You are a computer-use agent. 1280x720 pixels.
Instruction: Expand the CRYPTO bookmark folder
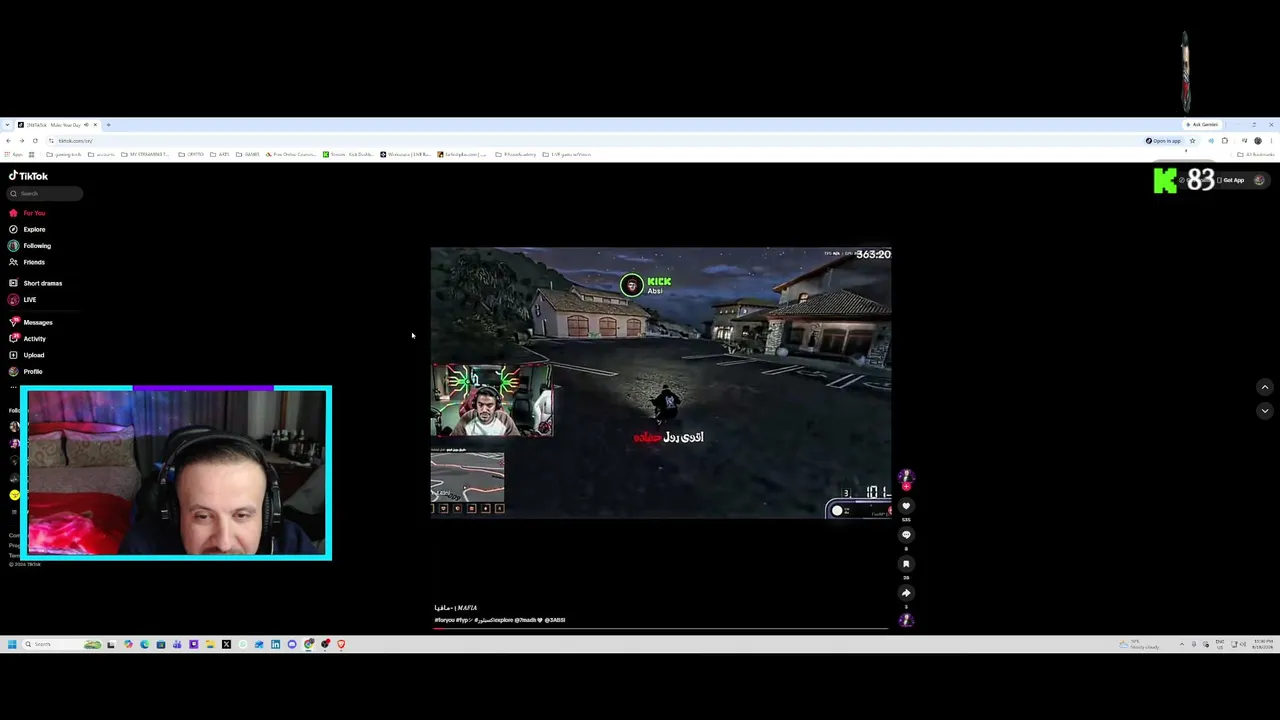tap(192, 155)
